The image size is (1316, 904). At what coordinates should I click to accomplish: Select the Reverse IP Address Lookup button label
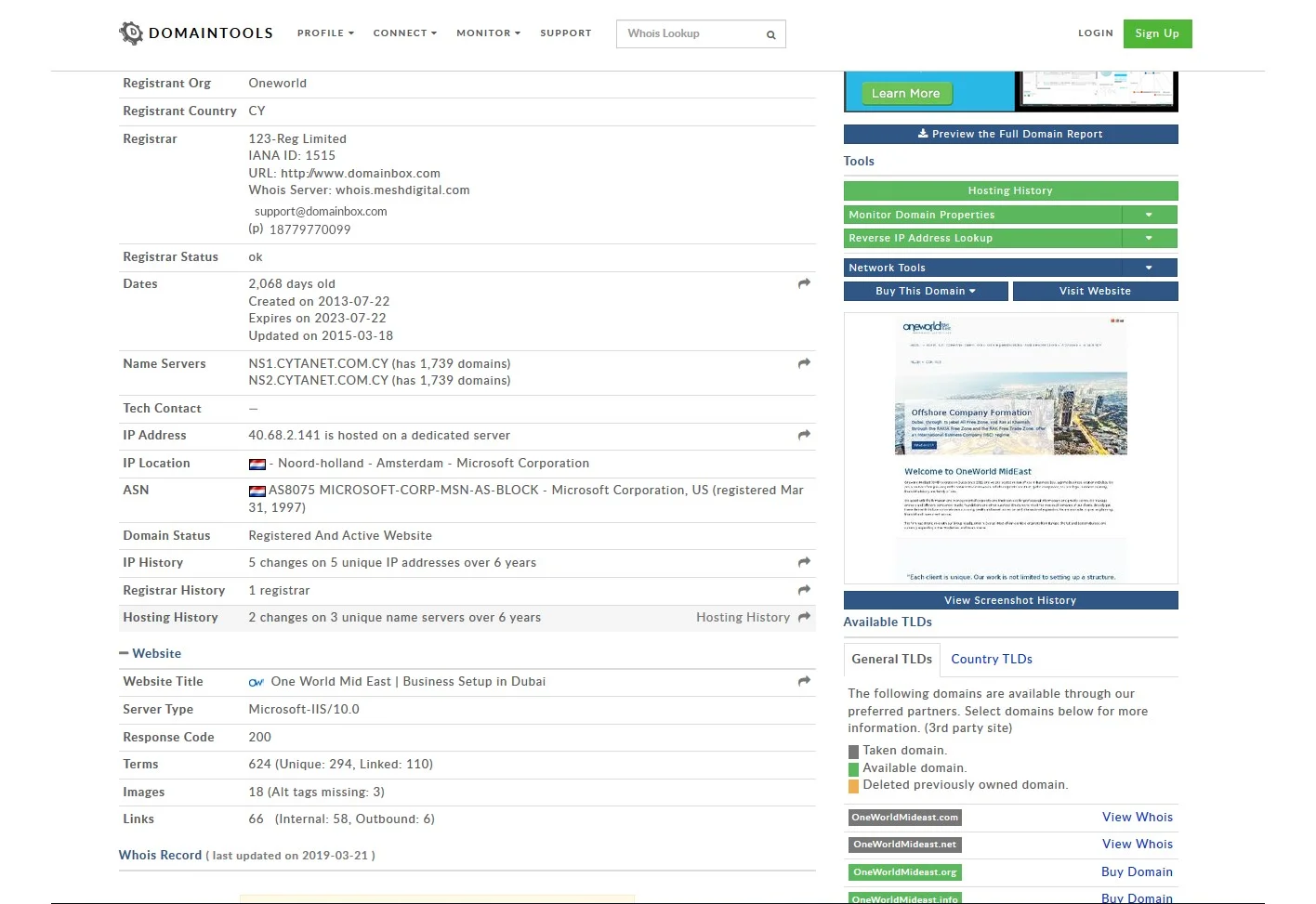(x=921, y=238)
